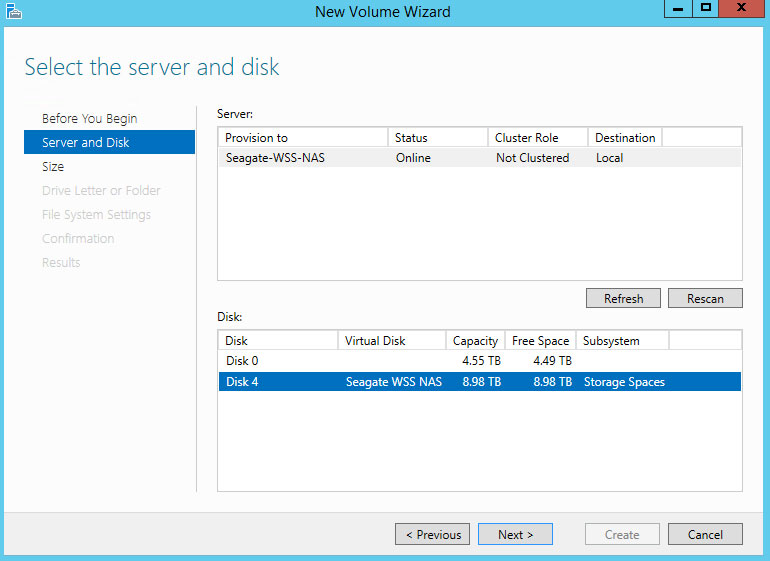Open the Size wizard step
Viewport: 770px width, 561px height.
[x=53, y=166]
